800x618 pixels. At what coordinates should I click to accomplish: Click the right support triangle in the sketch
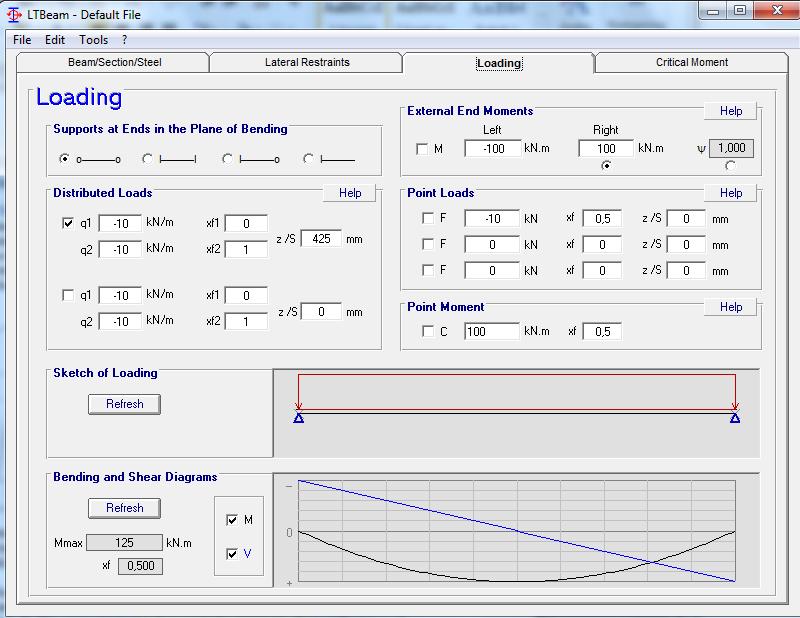[x=735, y=418]
